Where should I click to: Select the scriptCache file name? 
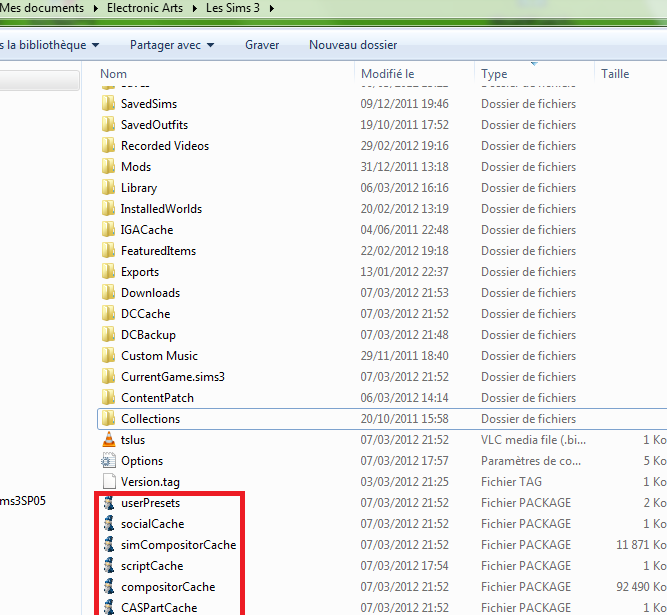click(x=152, y=566)
